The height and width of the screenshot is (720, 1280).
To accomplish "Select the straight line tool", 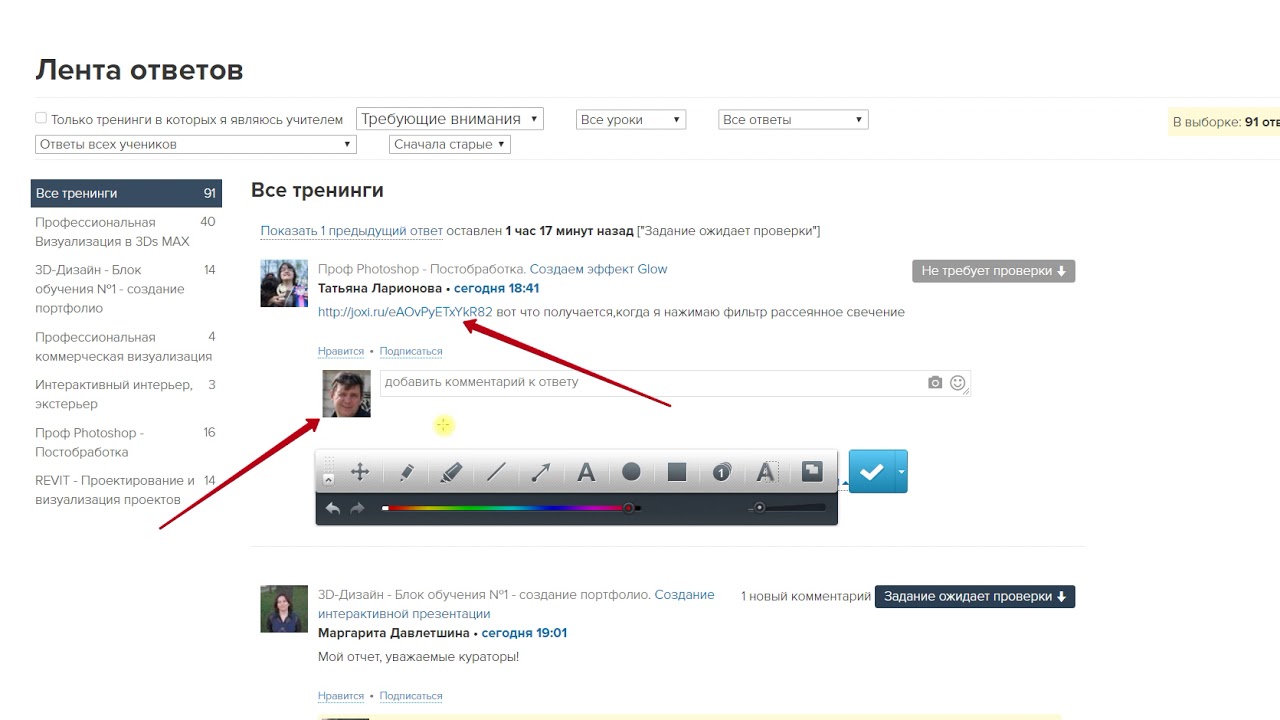I will (x=496, y=473).
